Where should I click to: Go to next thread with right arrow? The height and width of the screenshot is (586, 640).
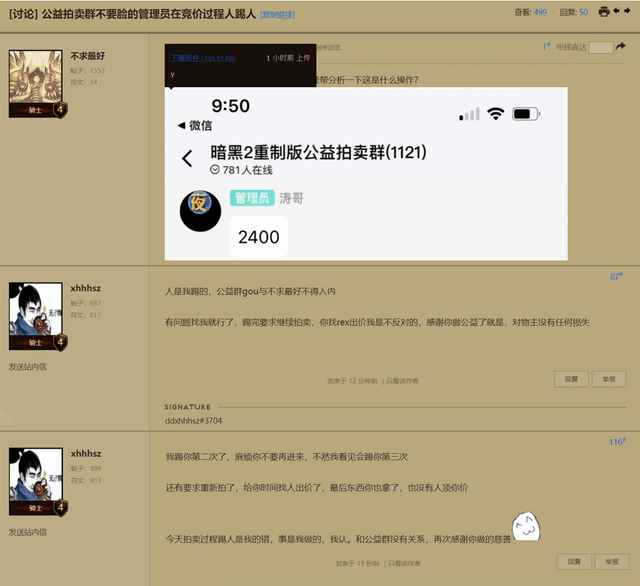(627, 11)
